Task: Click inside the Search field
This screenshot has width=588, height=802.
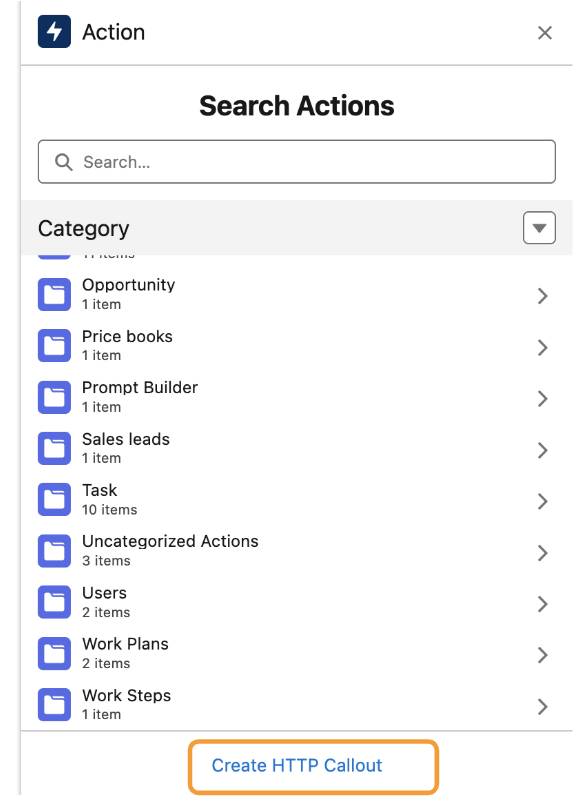Action: pyautogui.click(x=294, y=160)
